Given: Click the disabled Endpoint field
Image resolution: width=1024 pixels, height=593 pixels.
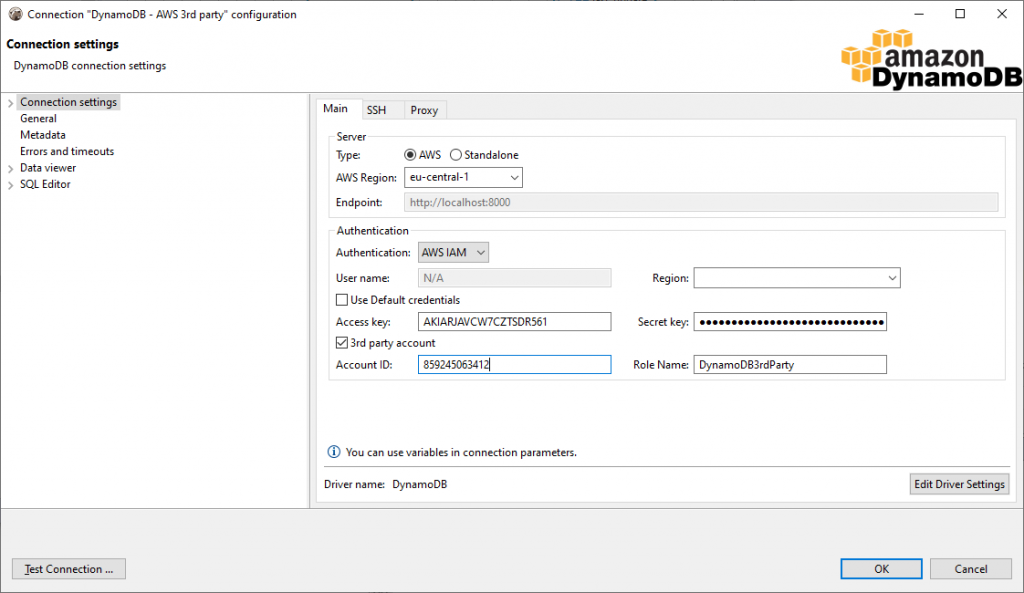Looking at the screenshot, I should [701, 202].
